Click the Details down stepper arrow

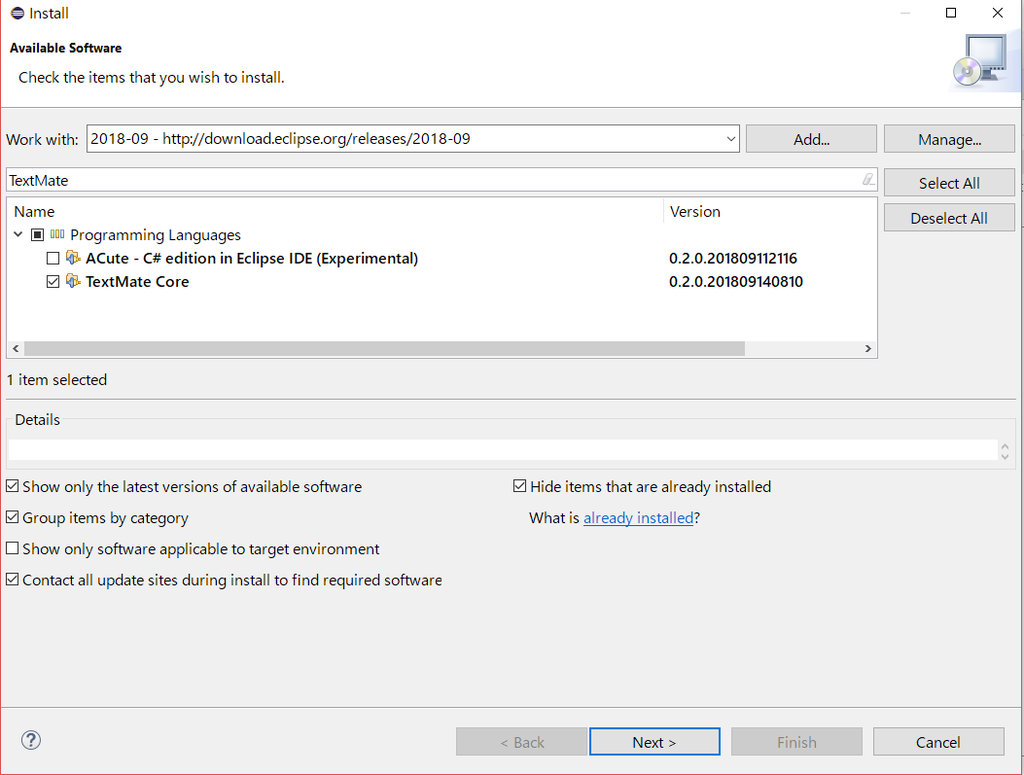pyautogui.click(x=1004, y=456)
